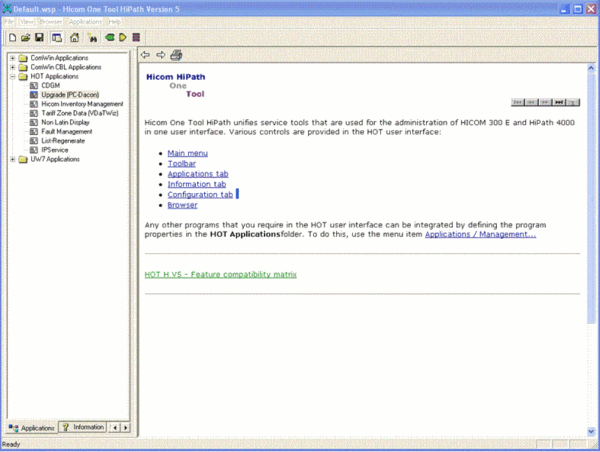The width and height of the screenshot is (600, 452).
Task: Click the yellow forward arrow toolbar icon
Action: point(123,38)
